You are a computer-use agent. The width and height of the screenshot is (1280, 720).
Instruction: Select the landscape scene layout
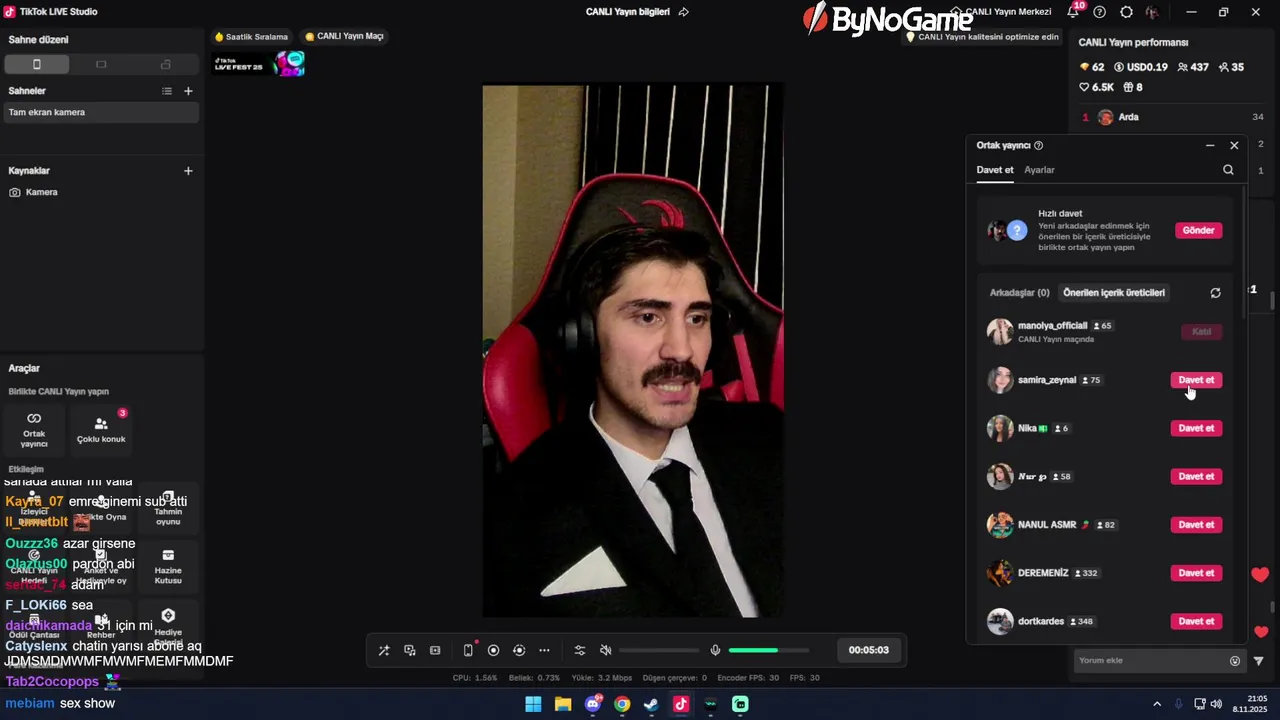pos(101,64)
